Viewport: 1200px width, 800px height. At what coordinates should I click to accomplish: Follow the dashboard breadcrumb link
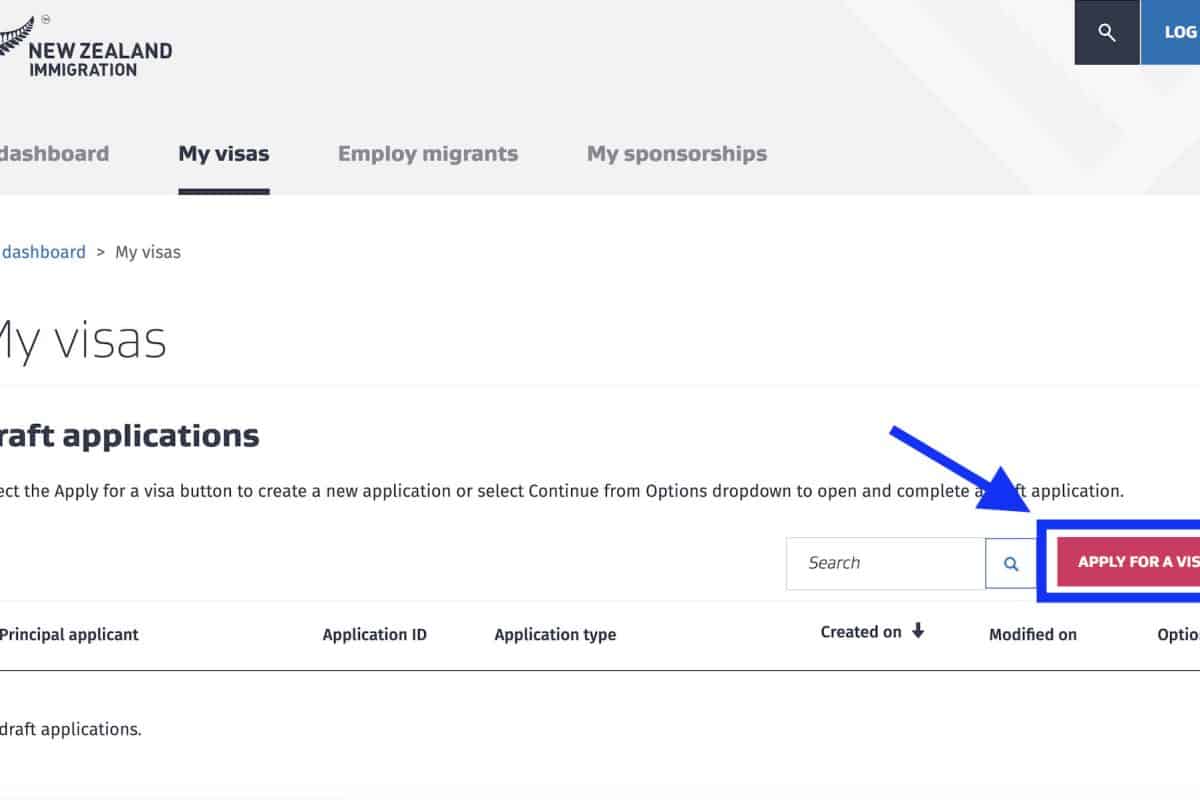coord(43,252)
